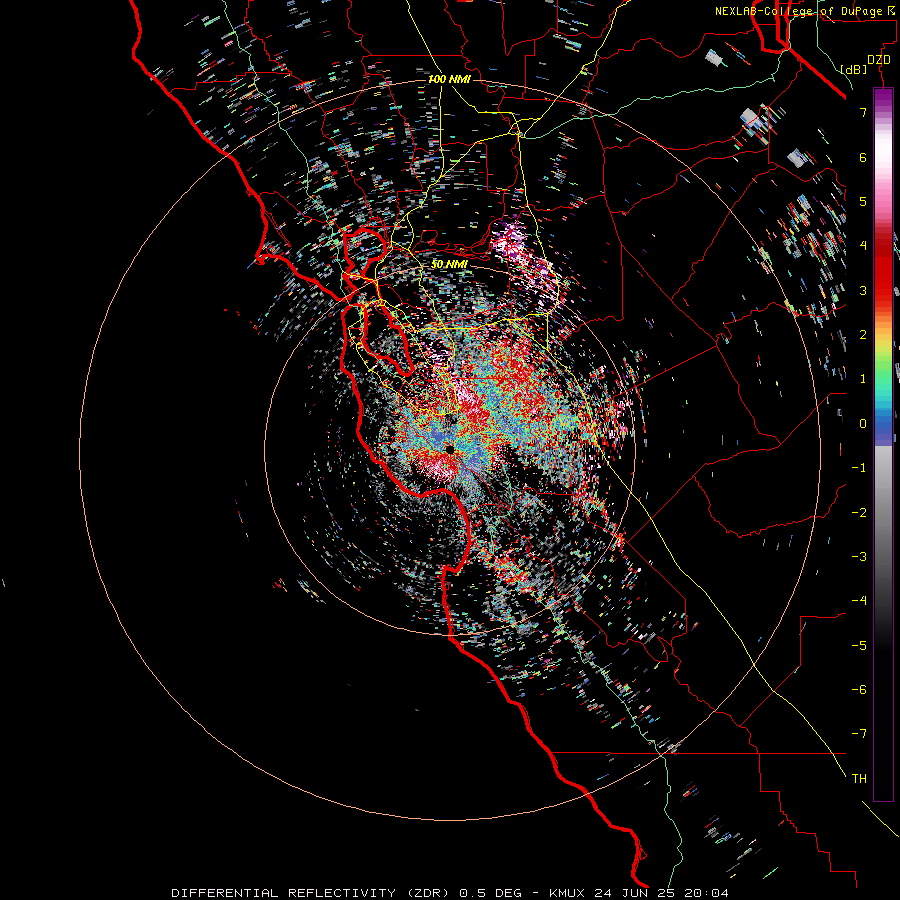Image resolution: width=900 pixels, height=900 pixels.
Task: Click the 7 tick label on scale
Action: click(863, 112)
